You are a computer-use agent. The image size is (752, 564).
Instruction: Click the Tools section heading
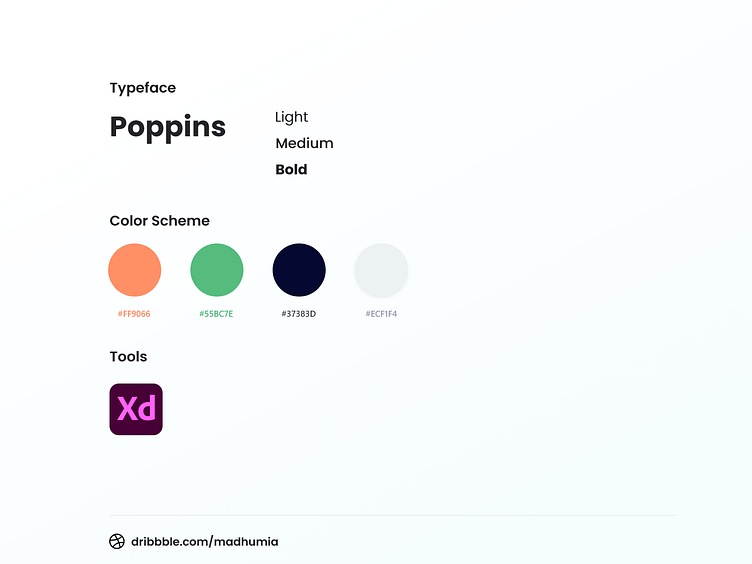(x=128, y=357)
